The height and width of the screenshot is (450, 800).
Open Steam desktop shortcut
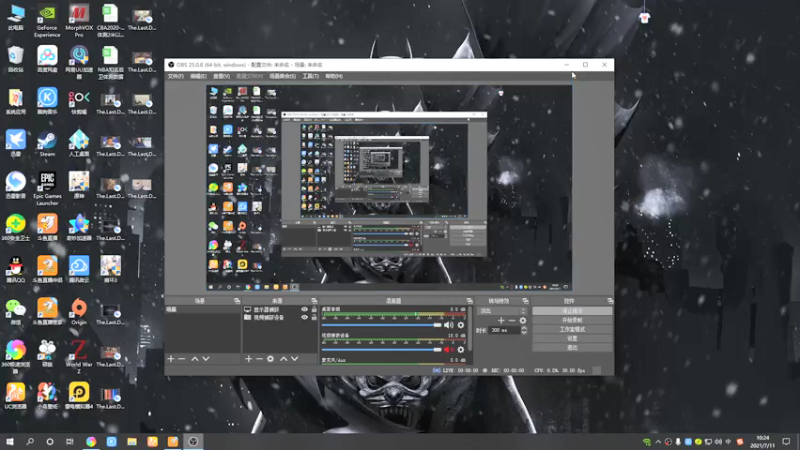[x=47, y=144]
